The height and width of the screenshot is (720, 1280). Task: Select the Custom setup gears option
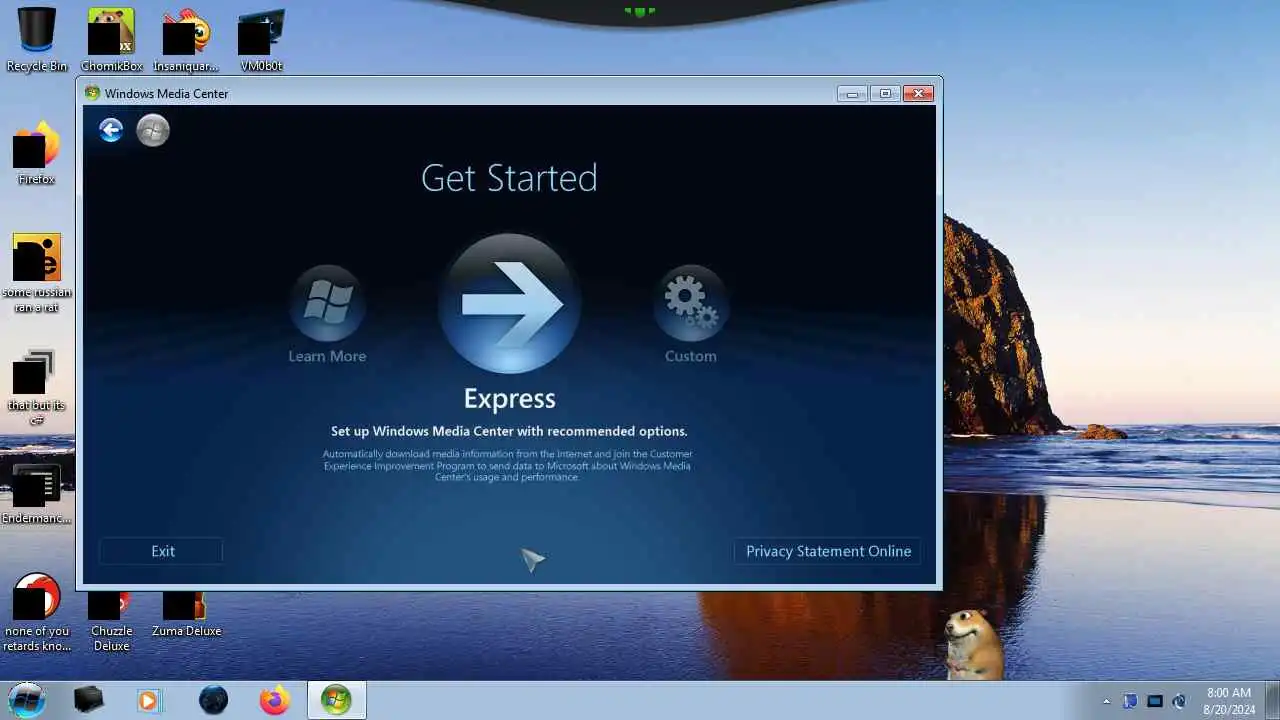click(691, 303)
